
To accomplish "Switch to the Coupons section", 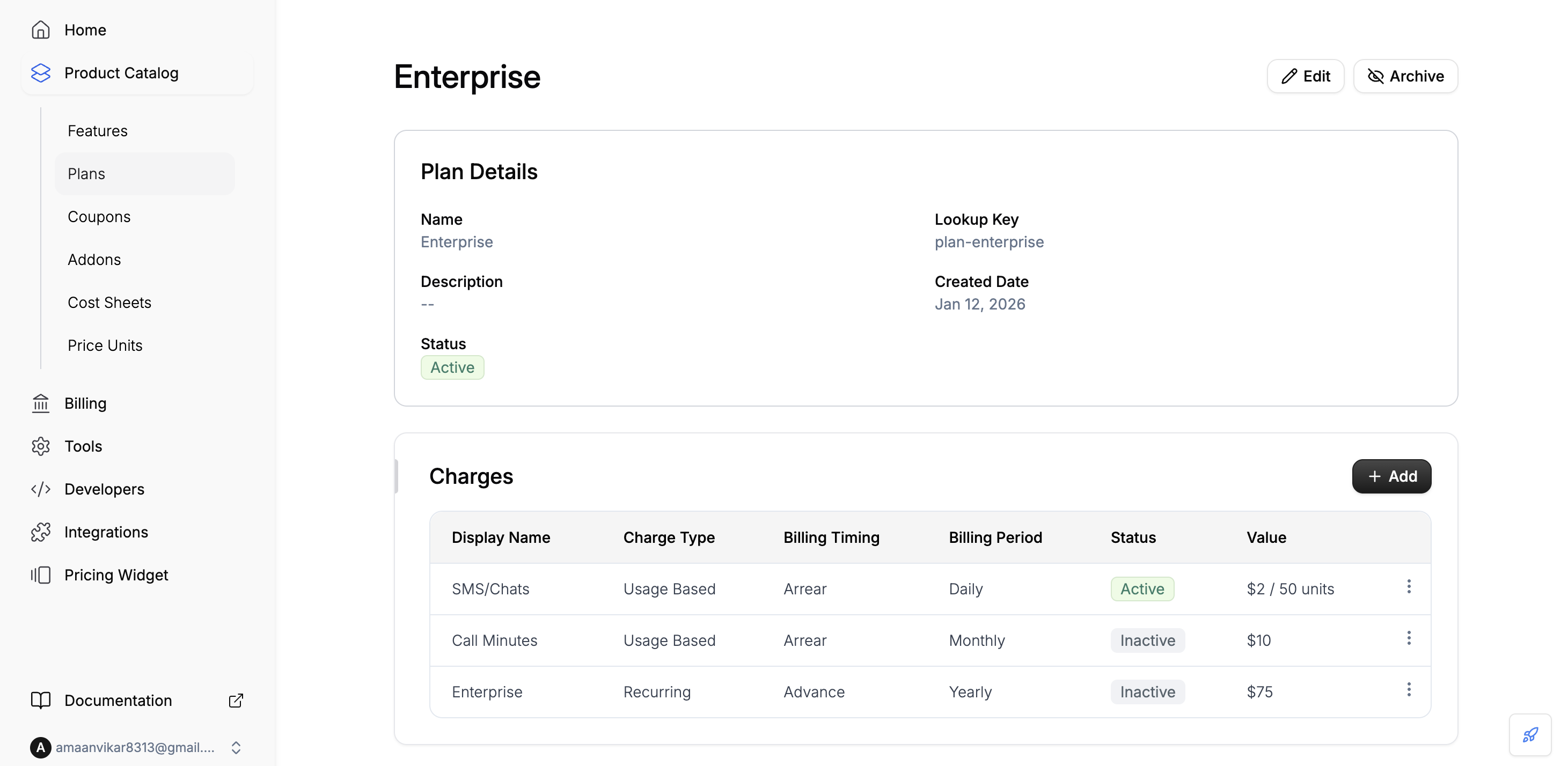I will coord(99,216).
